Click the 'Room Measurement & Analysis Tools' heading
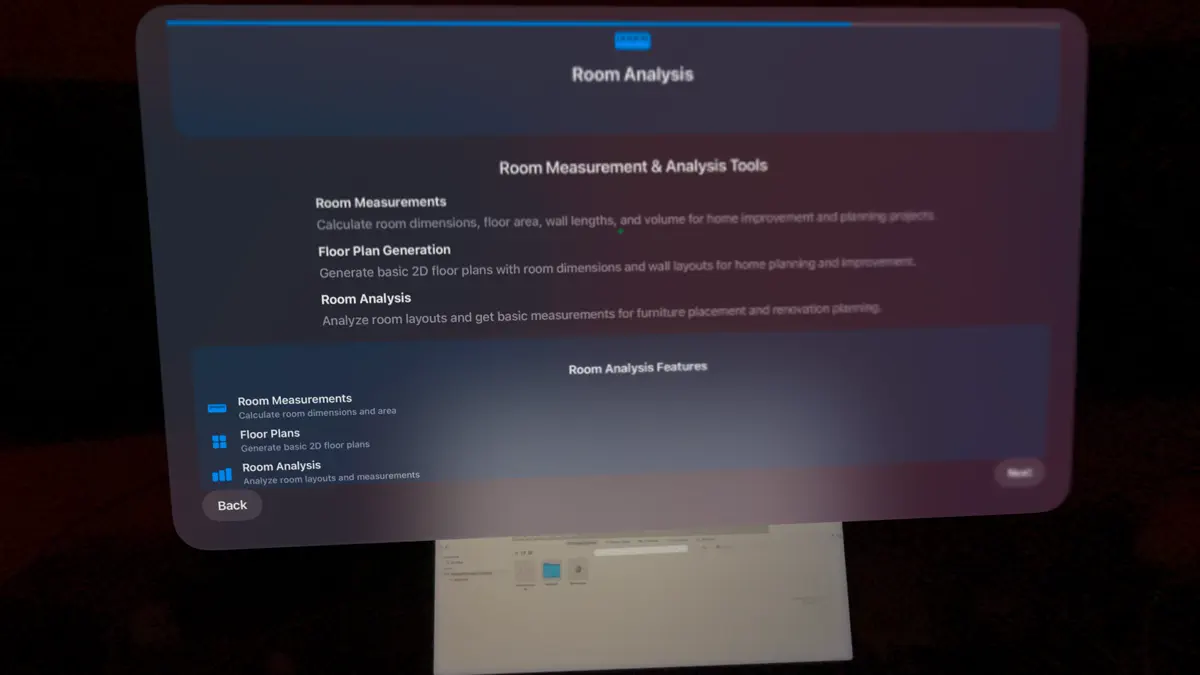Screen dimensions: 1200x675 [x=633, y=167]
